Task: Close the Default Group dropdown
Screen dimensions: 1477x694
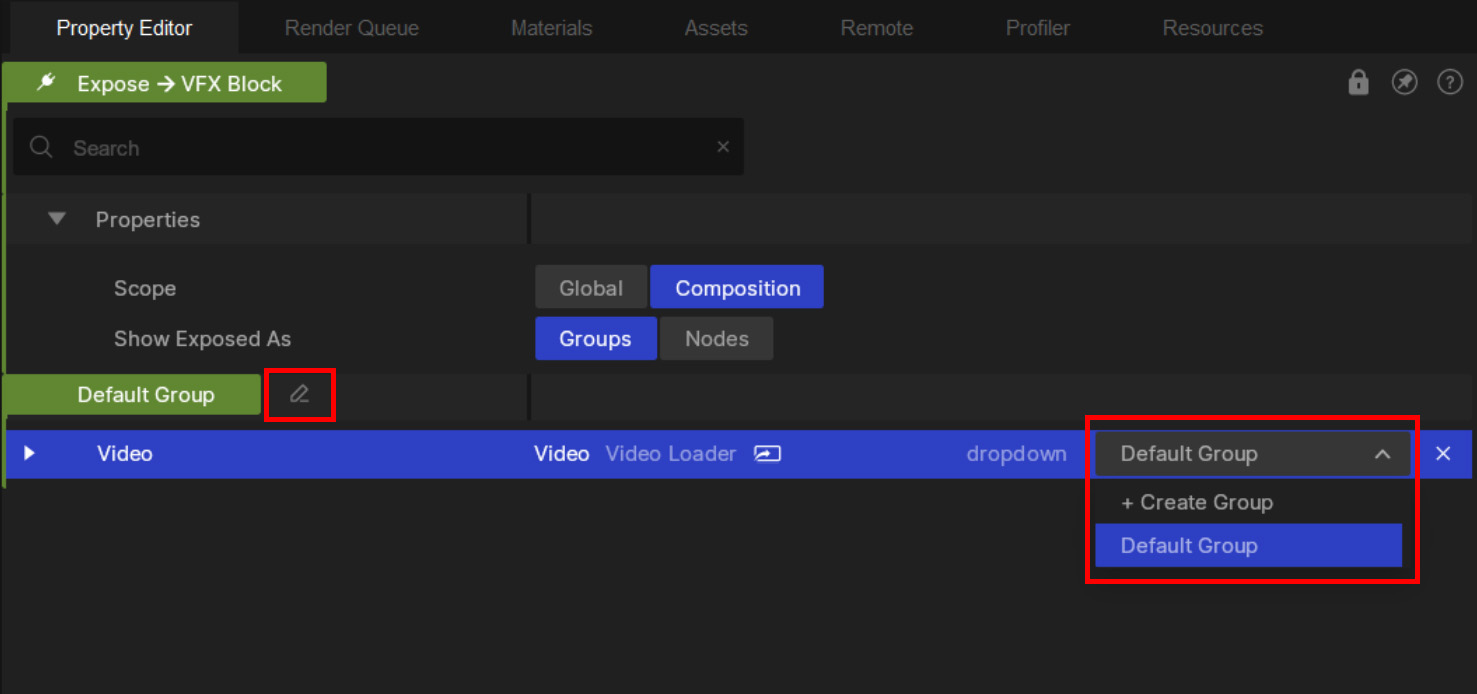Action: tap(1382, 455)
